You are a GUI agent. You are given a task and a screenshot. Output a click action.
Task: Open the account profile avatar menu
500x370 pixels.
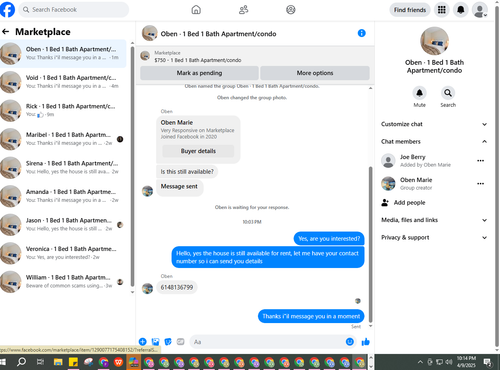pyautogui.click(x=480, y=10)
